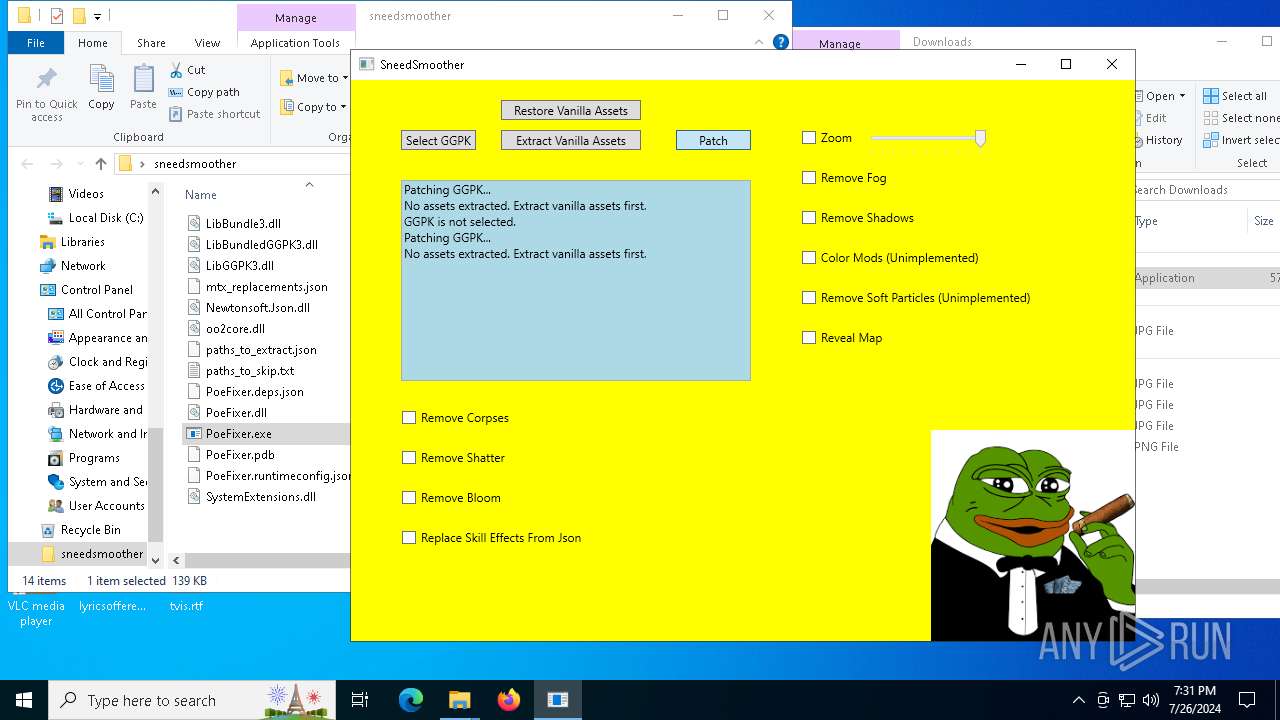
Task: Check Remove Corpses option
Action: (409, 418)
